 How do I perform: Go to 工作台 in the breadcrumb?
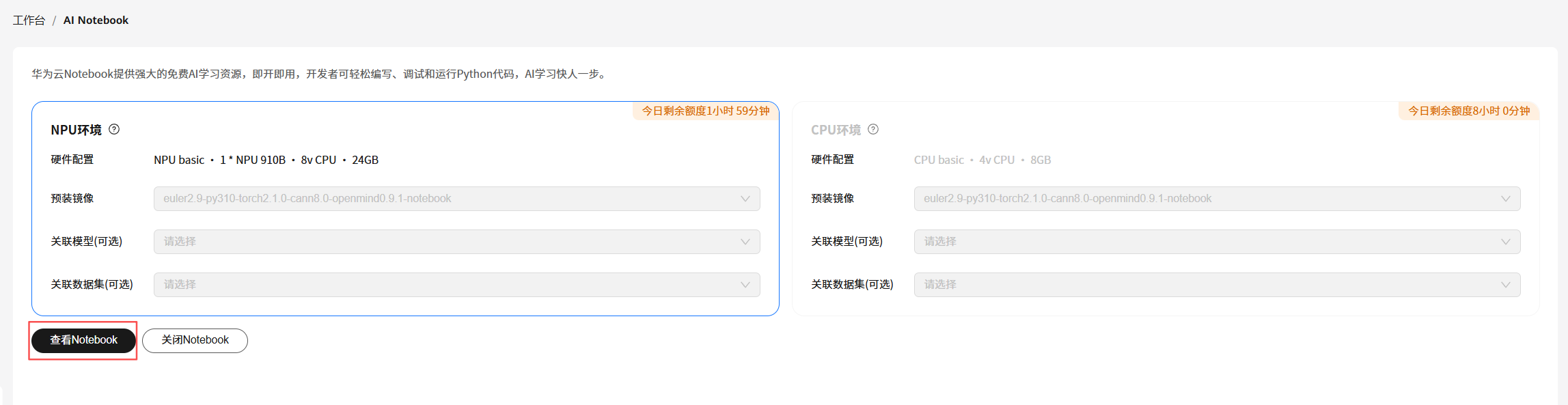pos(29,20)
